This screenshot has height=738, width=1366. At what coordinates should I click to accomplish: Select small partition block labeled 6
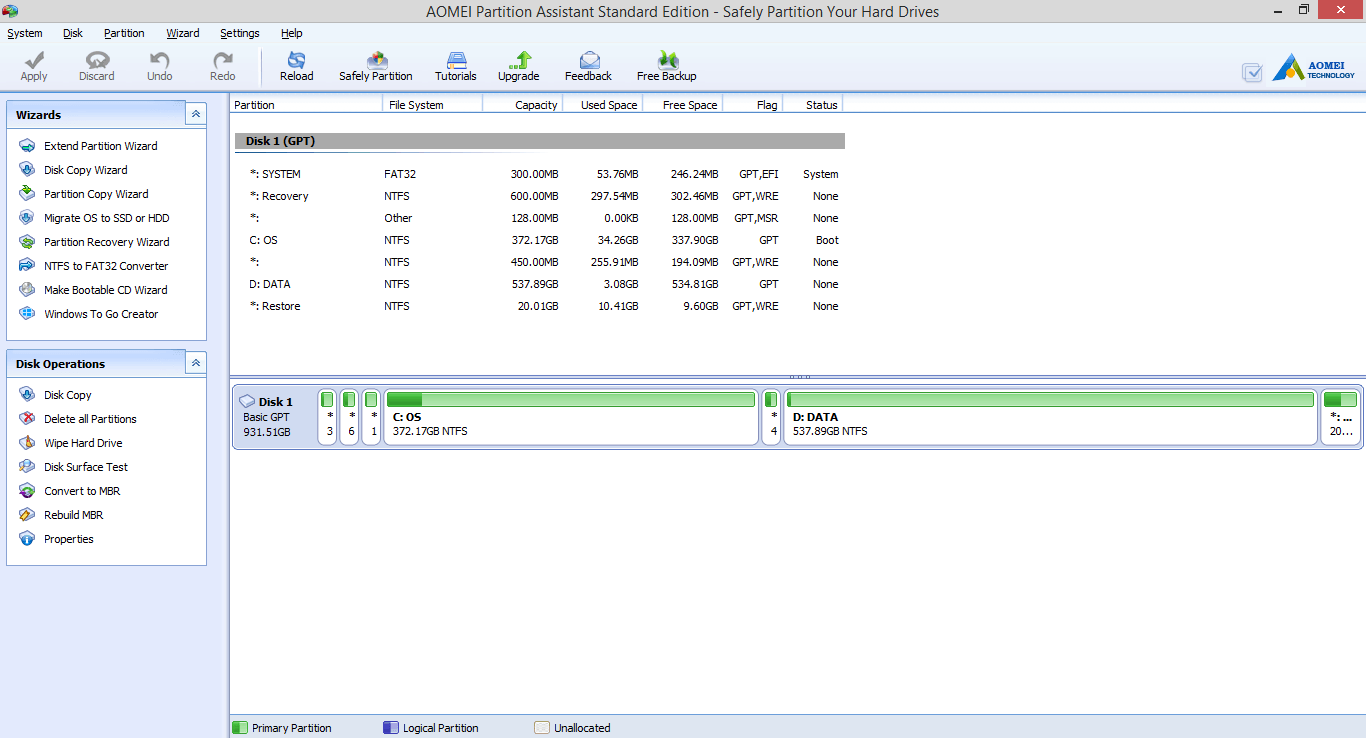click(349, 416)
